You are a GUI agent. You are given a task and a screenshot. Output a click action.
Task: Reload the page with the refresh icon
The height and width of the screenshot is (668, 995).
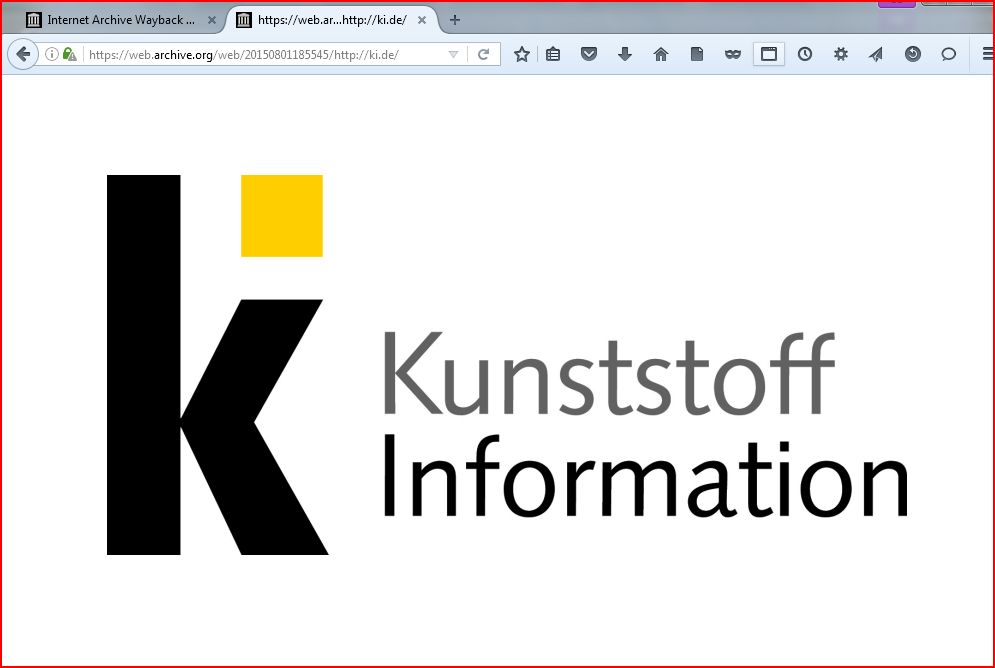[484, 55]
